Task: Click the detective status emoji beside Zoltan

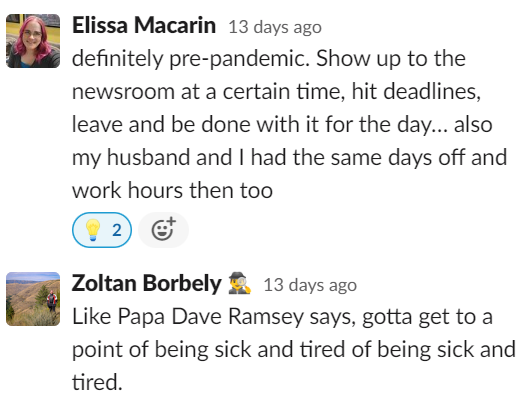Action: tap(240, 283)
